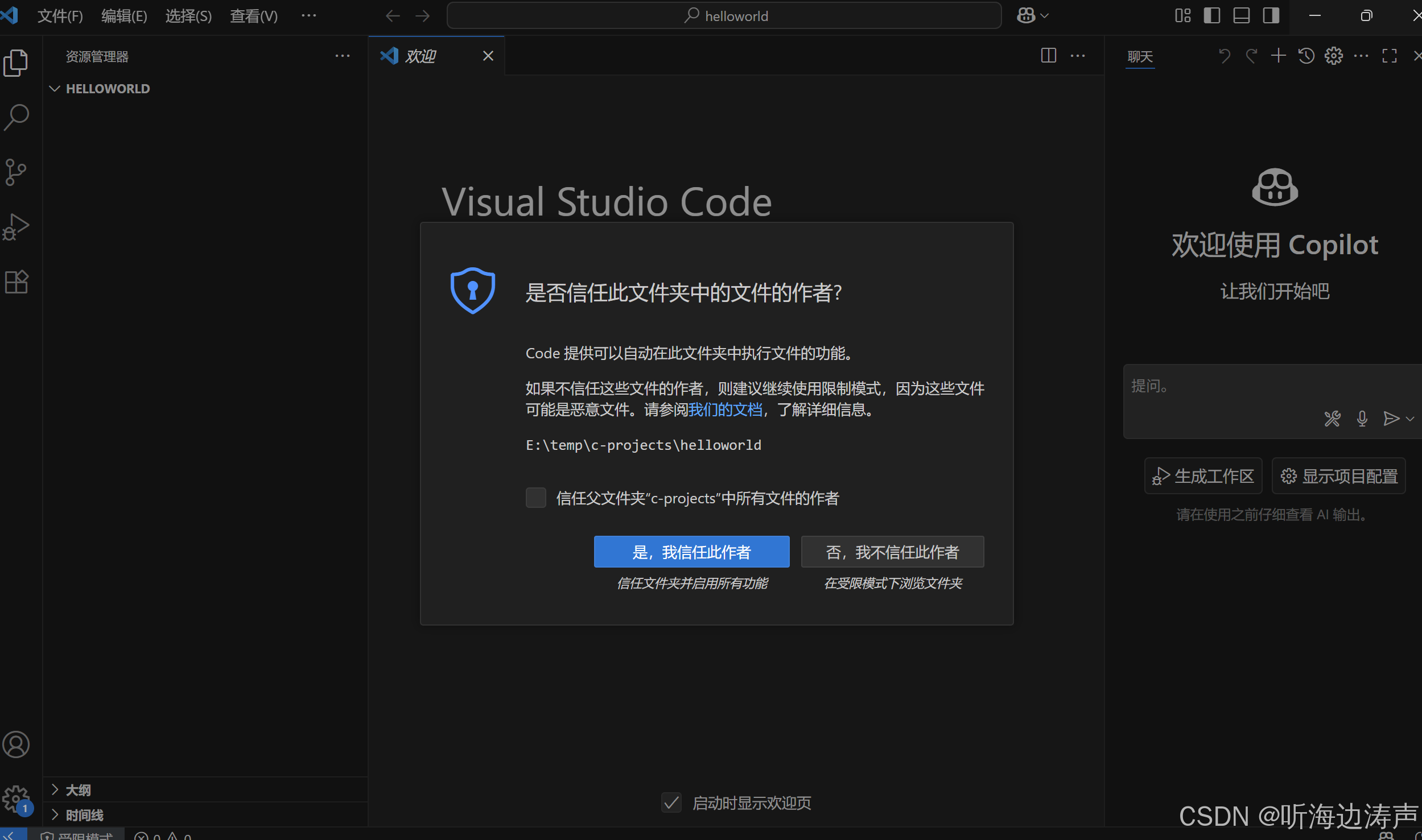Start a new chat with plus icon

[x=1278, y=56]
